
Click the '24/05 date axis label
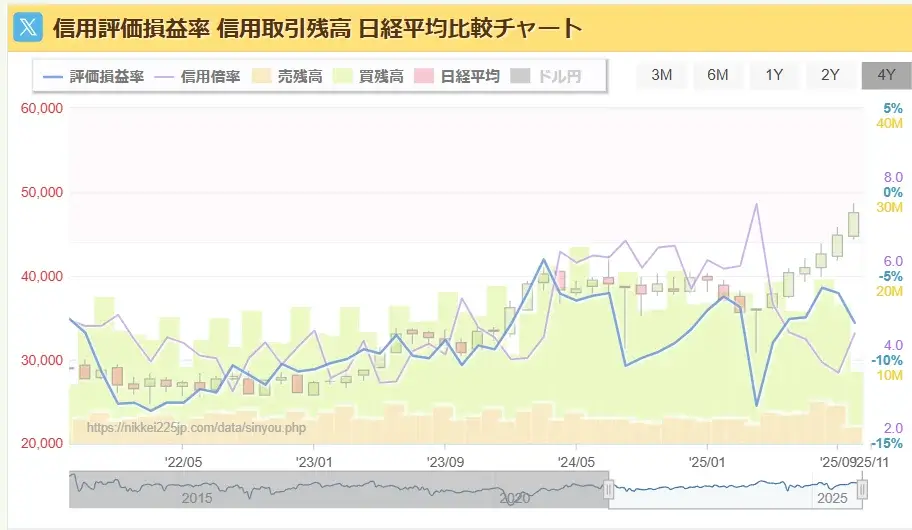point(574,462)
